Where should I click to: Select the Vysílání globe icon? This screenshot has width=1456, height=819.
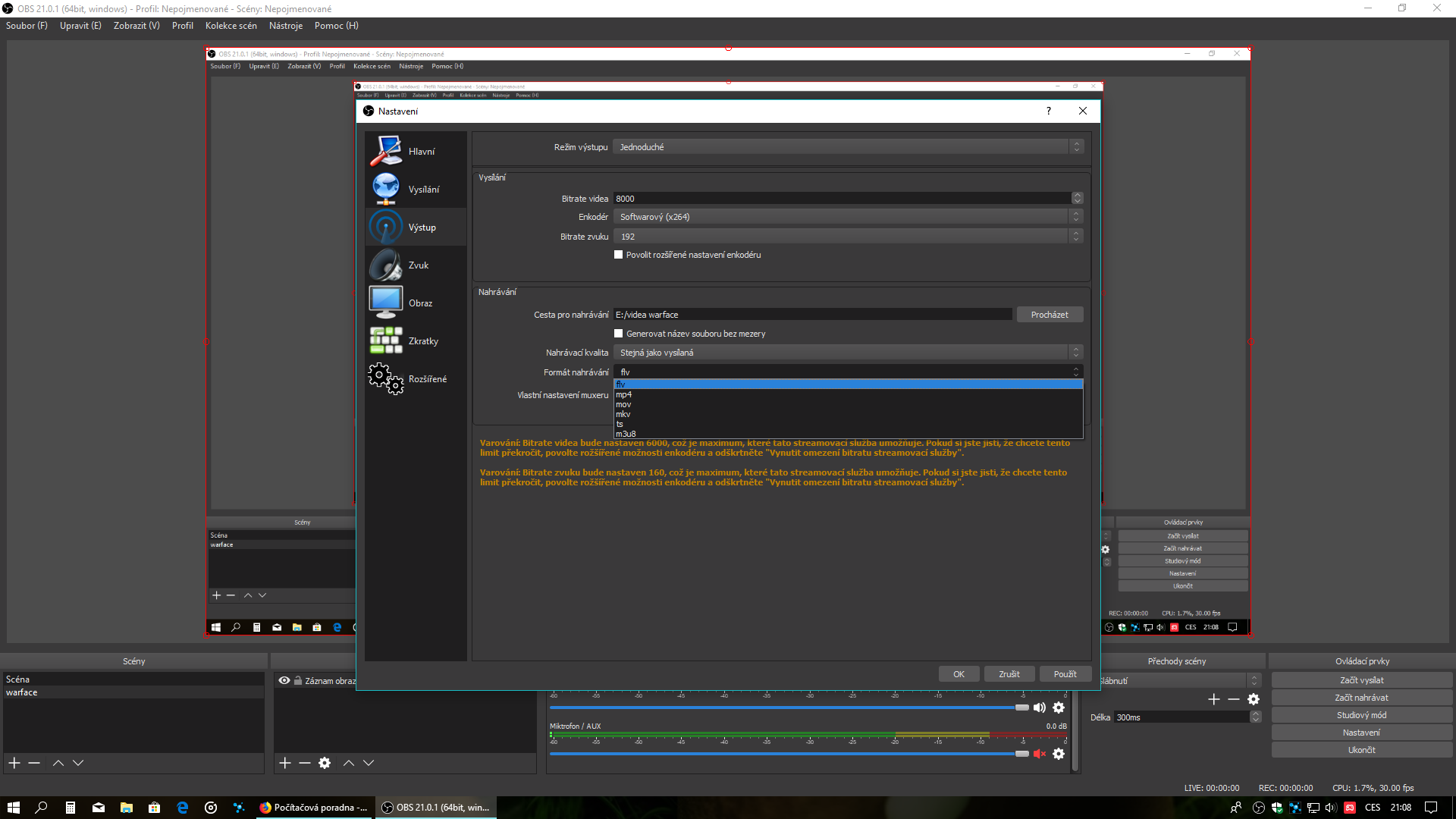pos(386,189)
